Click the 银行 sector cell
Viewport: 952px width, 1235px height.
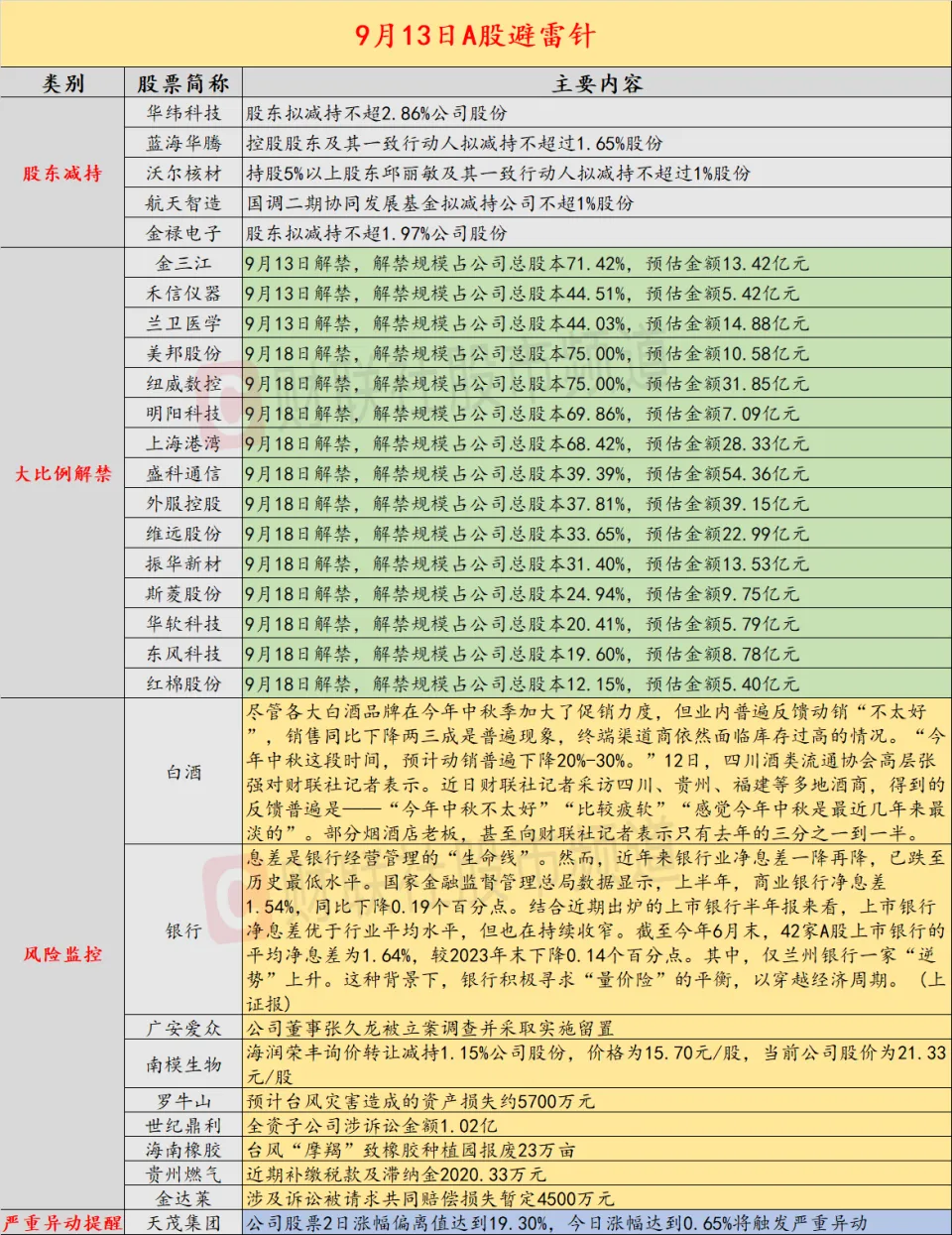pyautogui.click(x=183, y=930)
